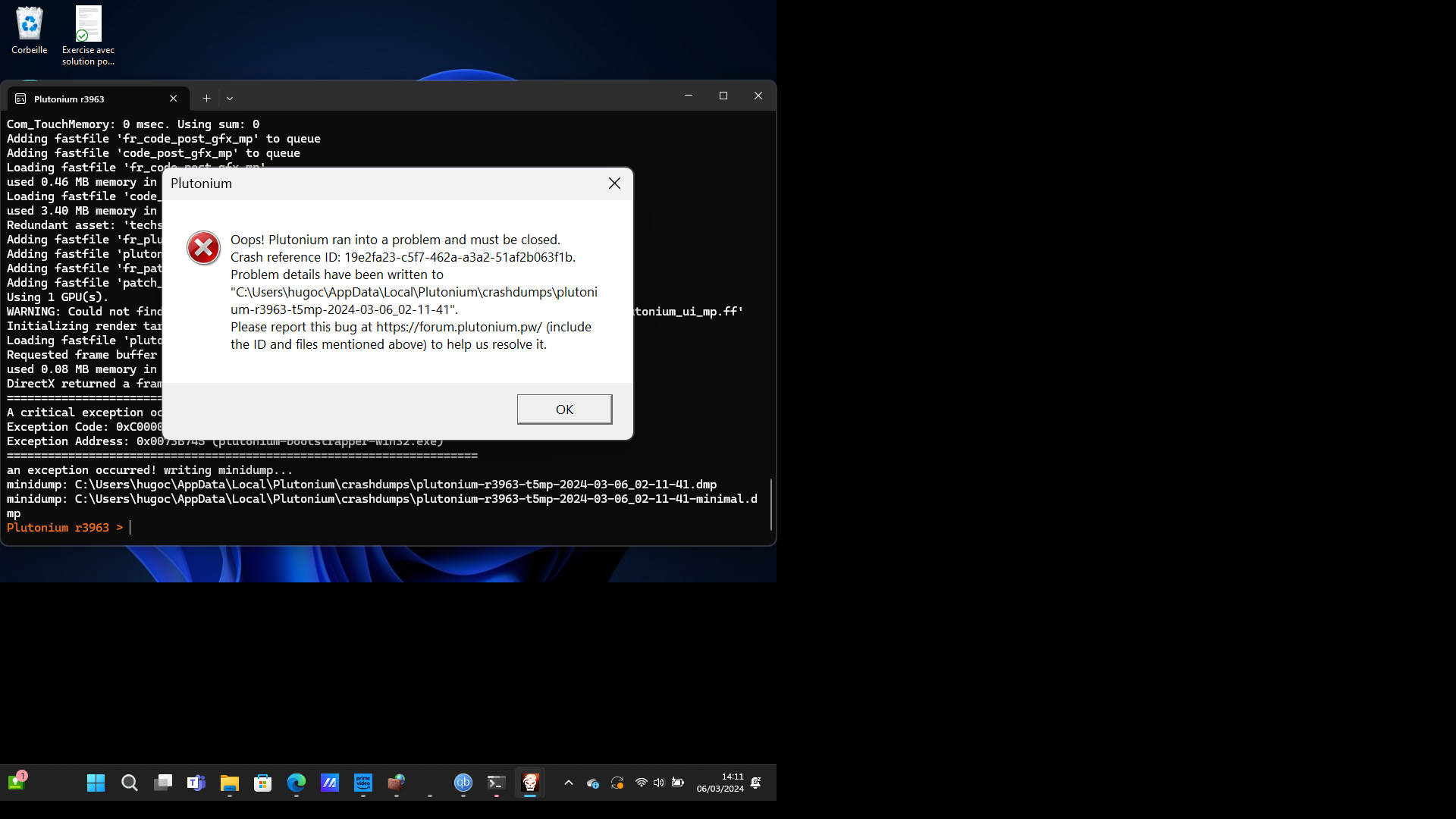The width and height of the screenshot is (1456, 819).
Task: Open the Corbeille recycle bin icon
Action: 29,31
